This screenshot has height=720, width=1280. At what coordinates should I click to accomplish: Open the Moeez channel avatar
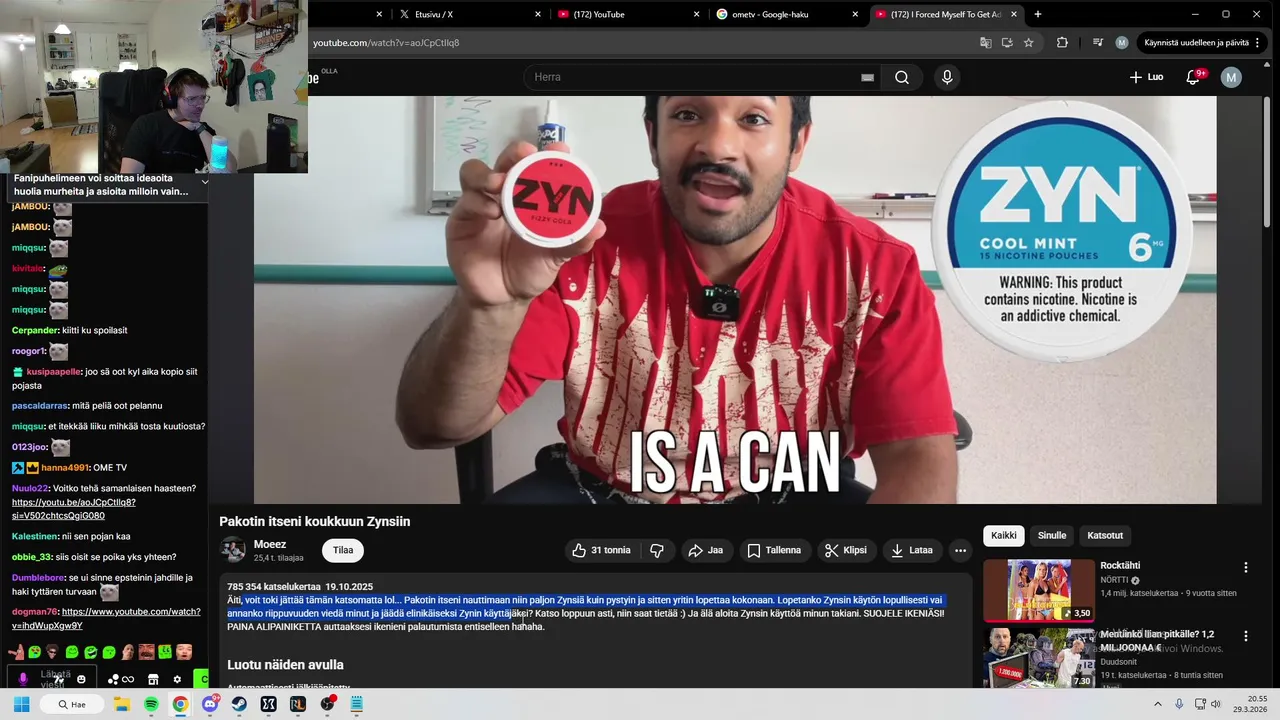point(233,550)
